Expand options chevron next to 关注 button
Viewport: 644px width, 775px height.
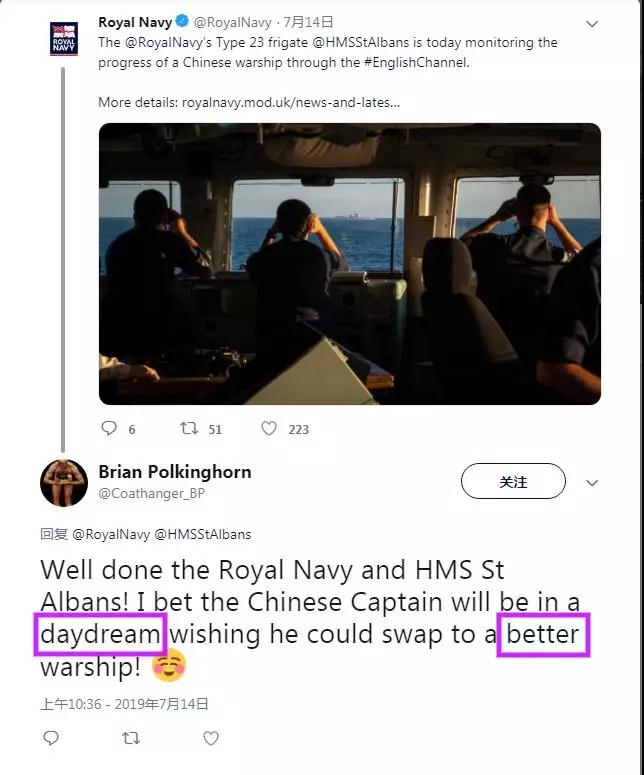(592, 482)
